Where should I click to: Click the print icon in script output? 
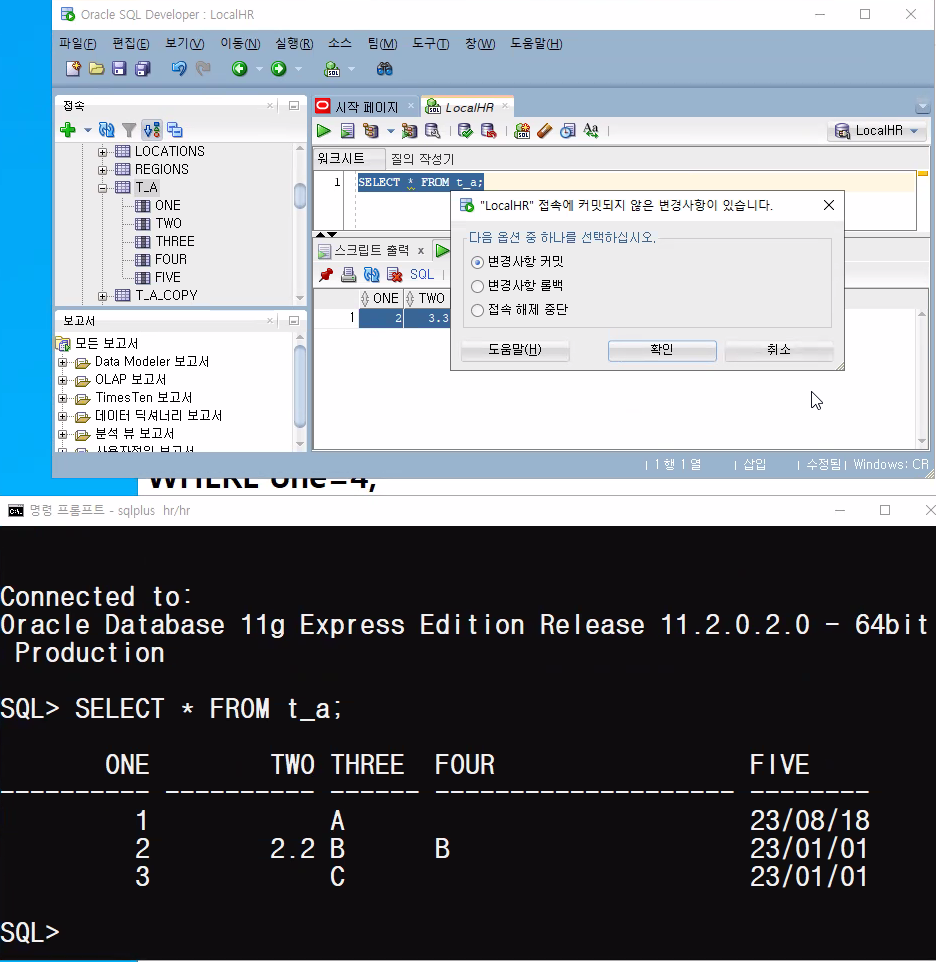click(x=348, y=275)
